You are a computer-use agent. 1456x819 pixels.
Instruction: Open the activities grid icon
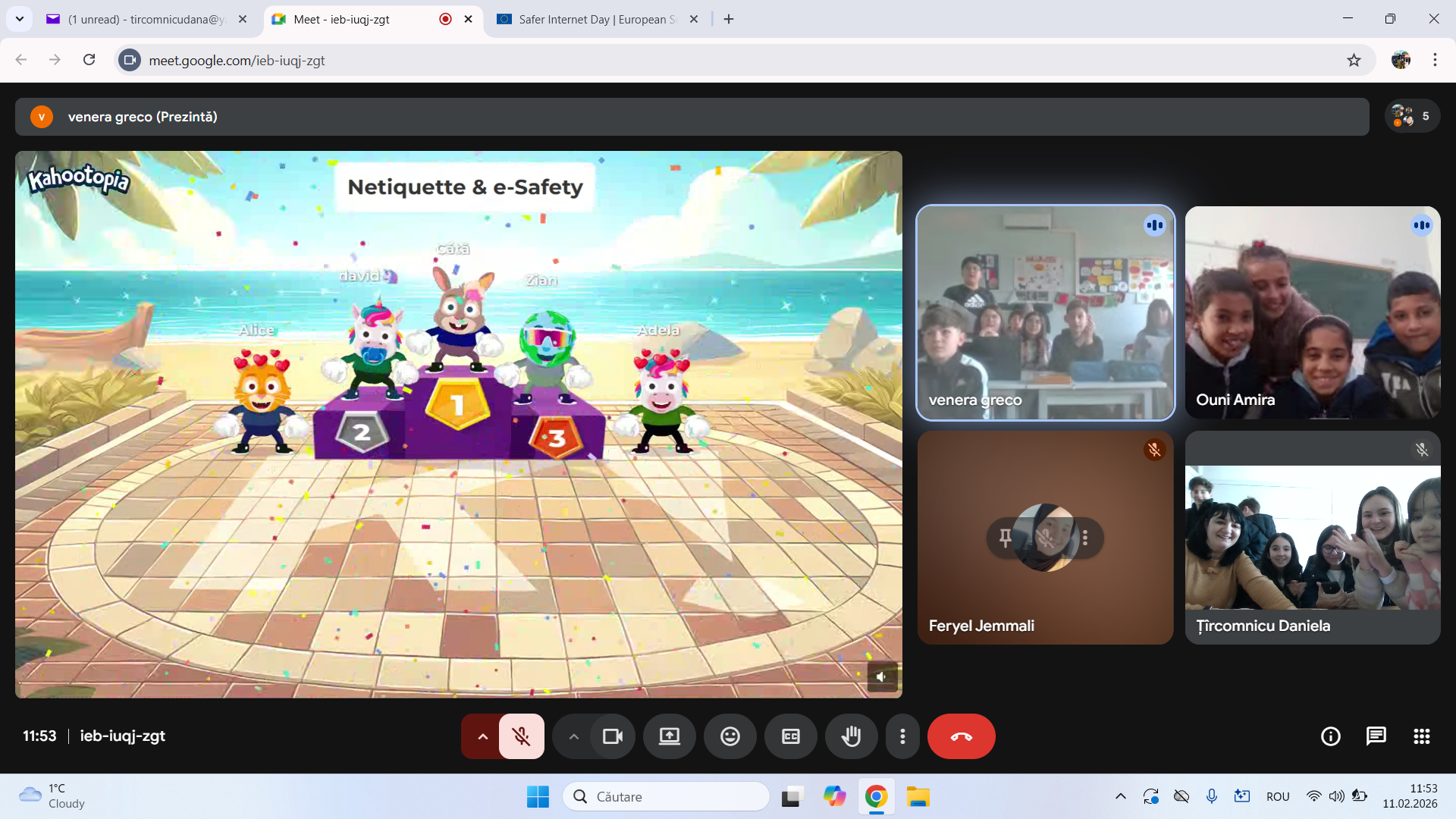point(1421,736)
